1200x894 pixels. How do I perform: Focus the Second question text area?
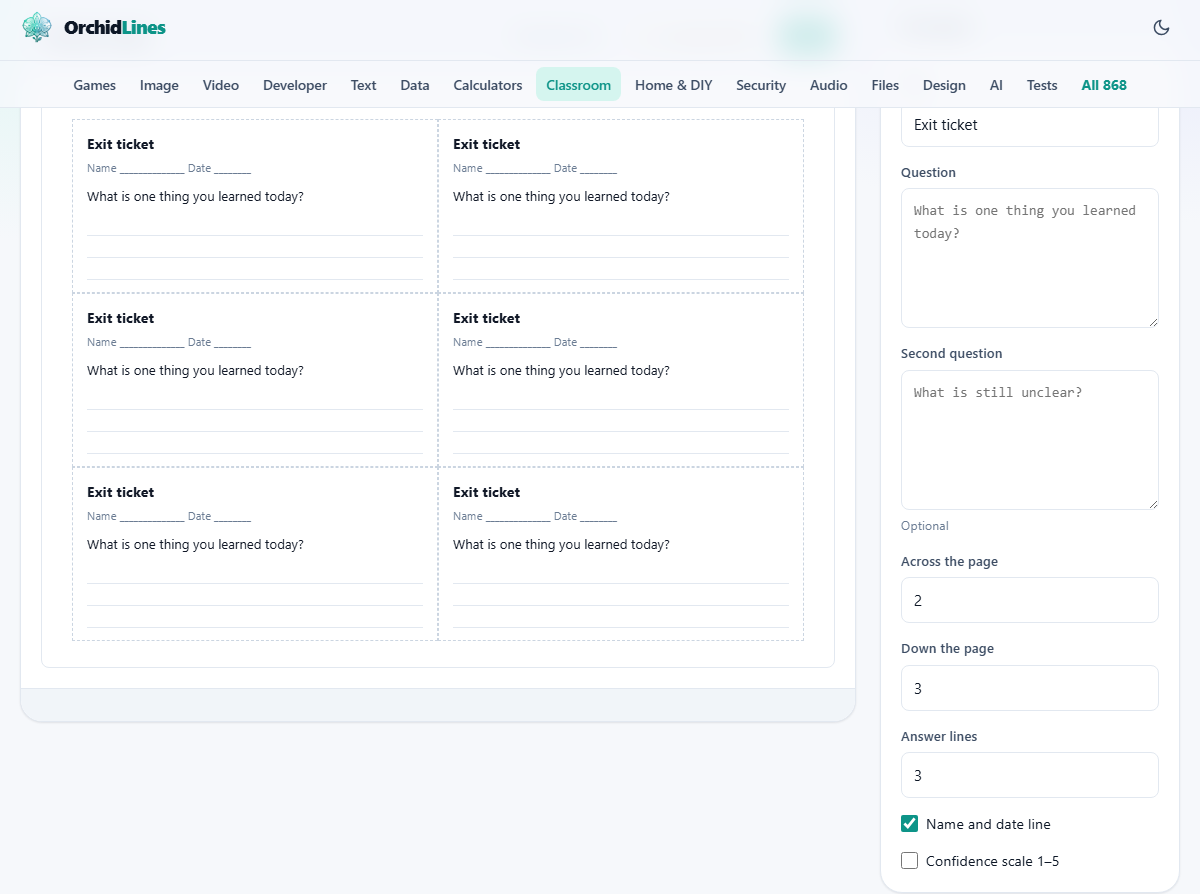[x=1030, y=440]
